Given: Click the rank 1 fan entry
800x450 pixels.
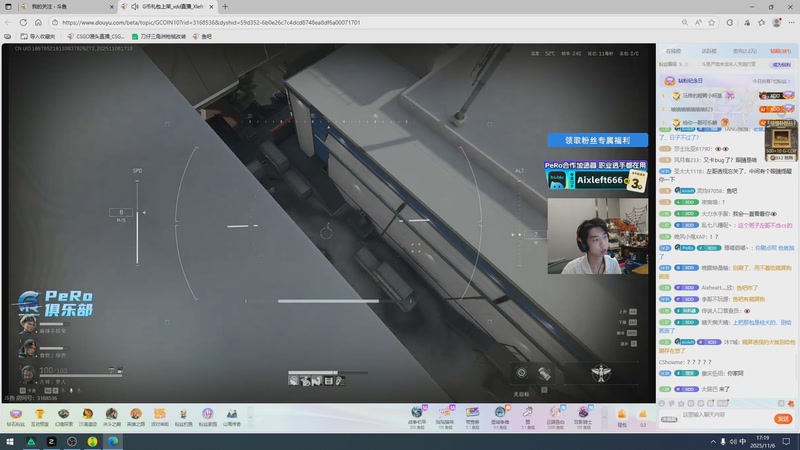Looking at the screenshot, I should coord(727,96).
